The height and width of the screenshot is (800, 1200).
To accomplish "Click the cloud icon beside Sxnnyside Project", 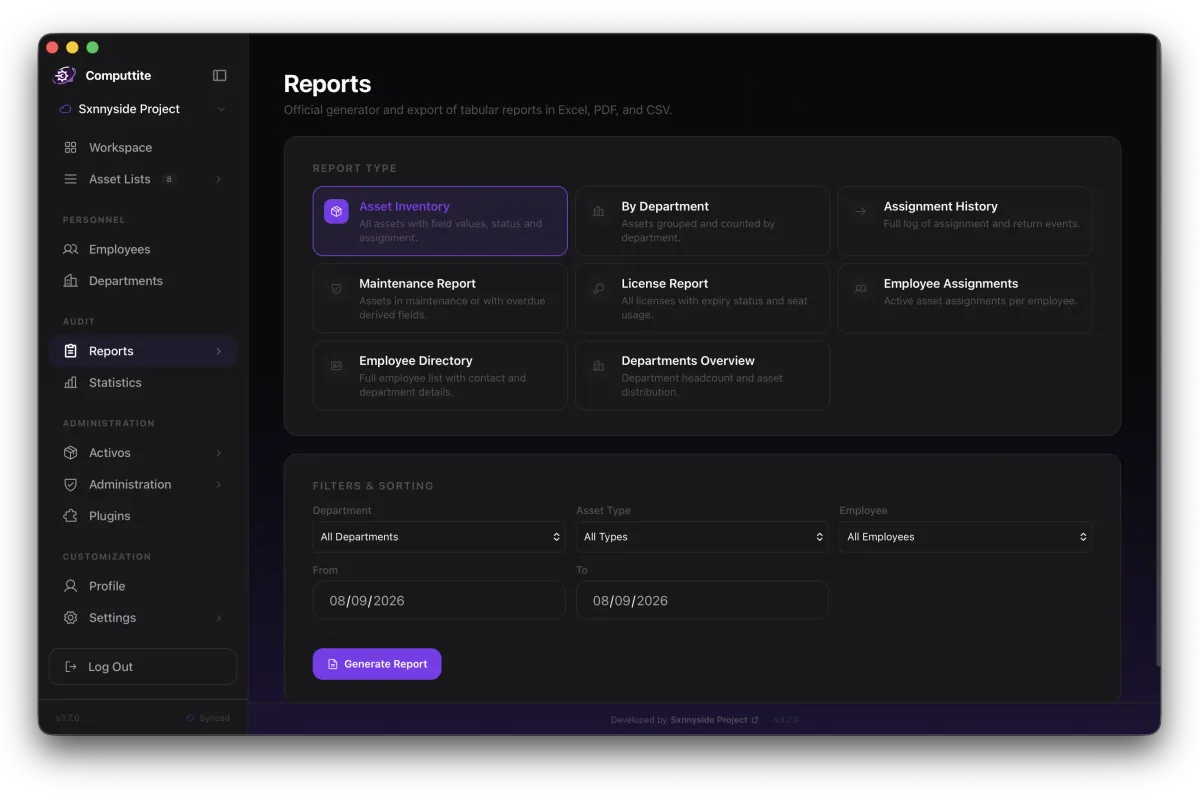I will (66, 109).
